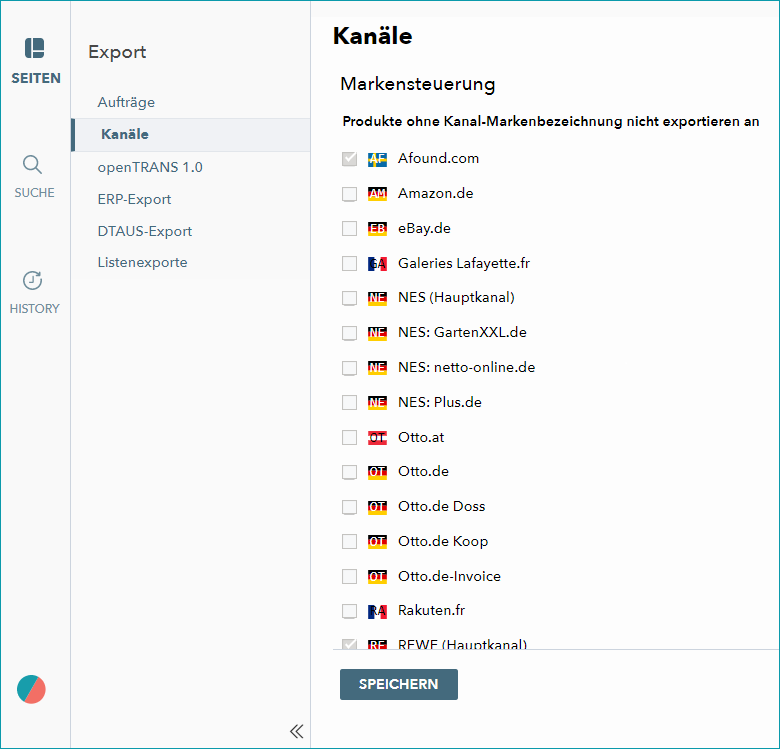Click the eBay.de label
This screenshot has height=749, width=780.
coord(424,228)
